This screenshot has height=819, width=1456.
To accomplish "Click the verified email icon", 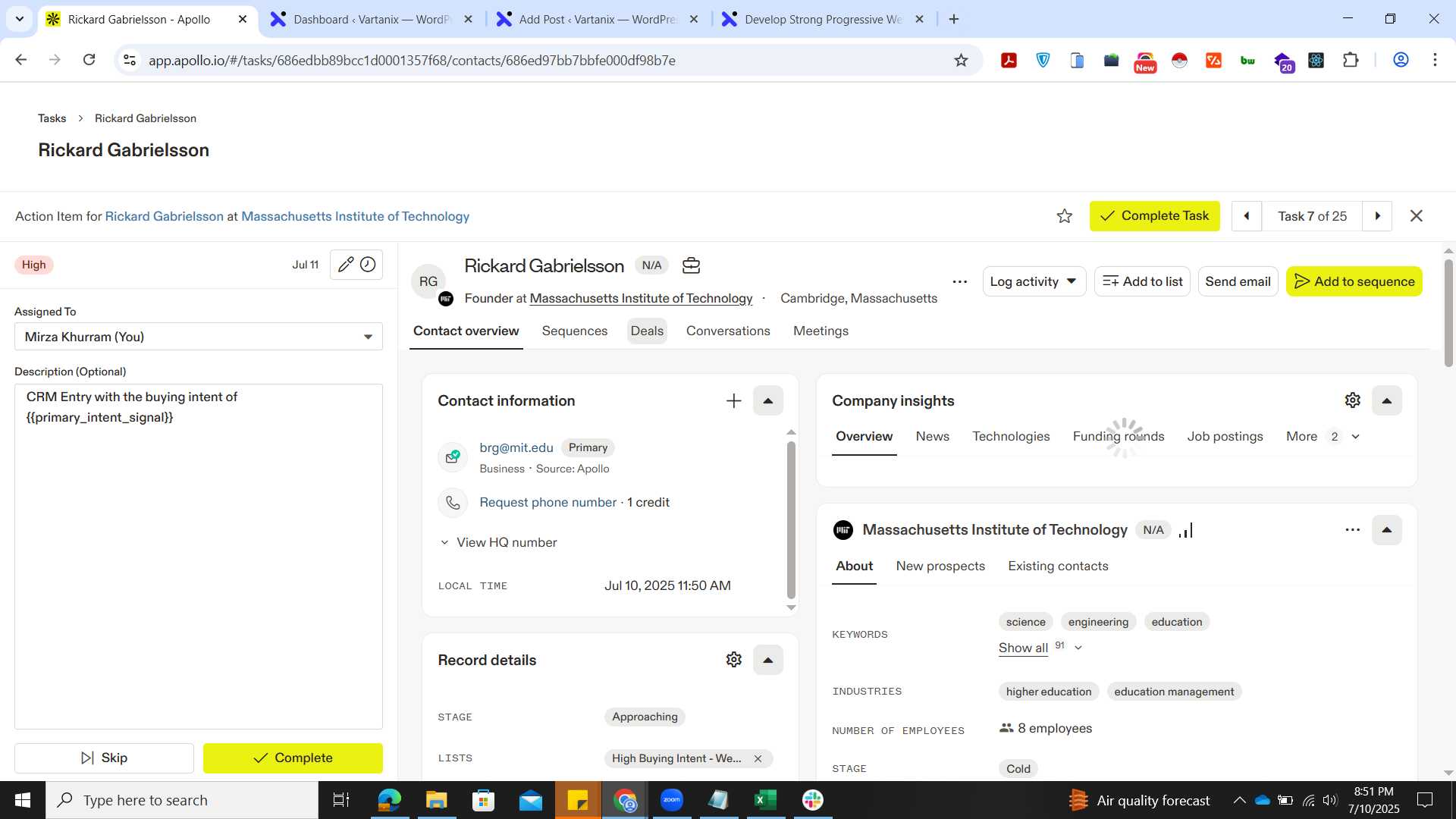I will pos(453,457).
